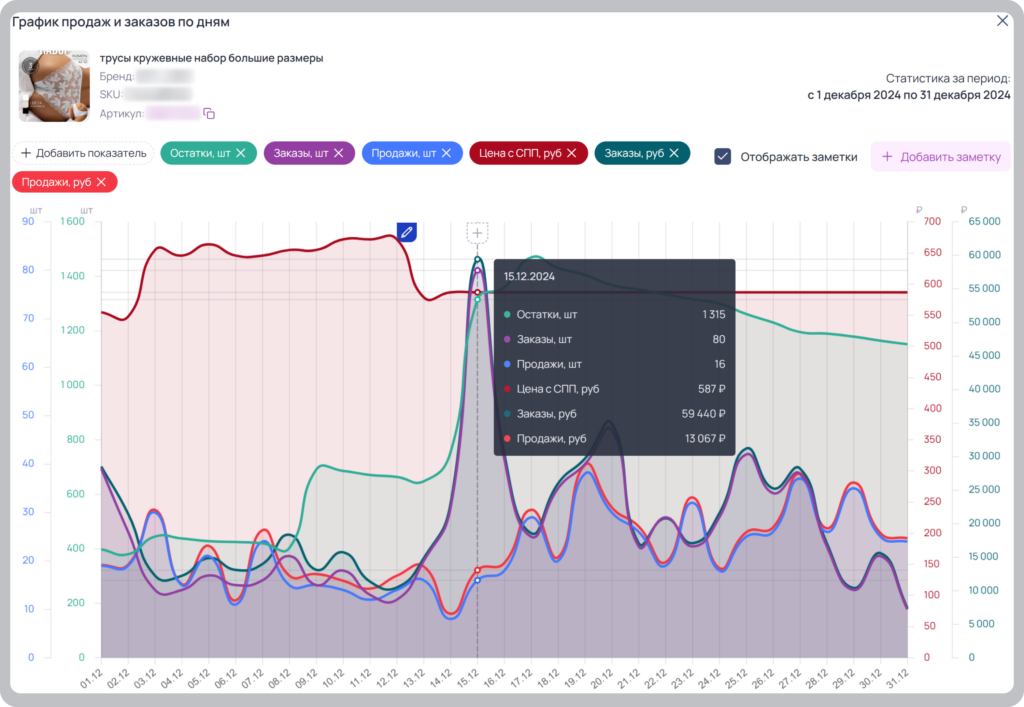Click the 31.12 date on the axis
1024x707 pixels.
click(897, 678)
